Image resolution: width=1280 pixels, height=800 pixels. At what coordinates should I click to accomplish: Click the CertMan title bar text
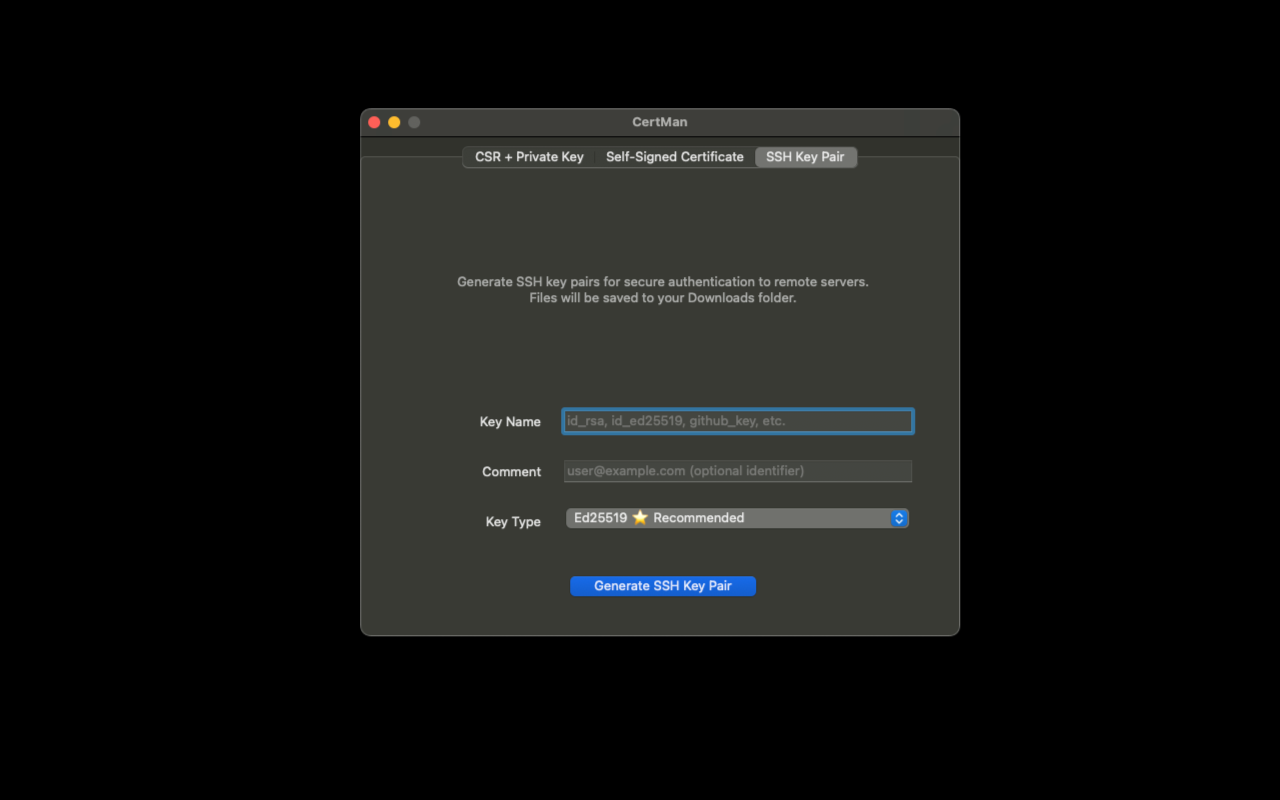tap(659, 121)
